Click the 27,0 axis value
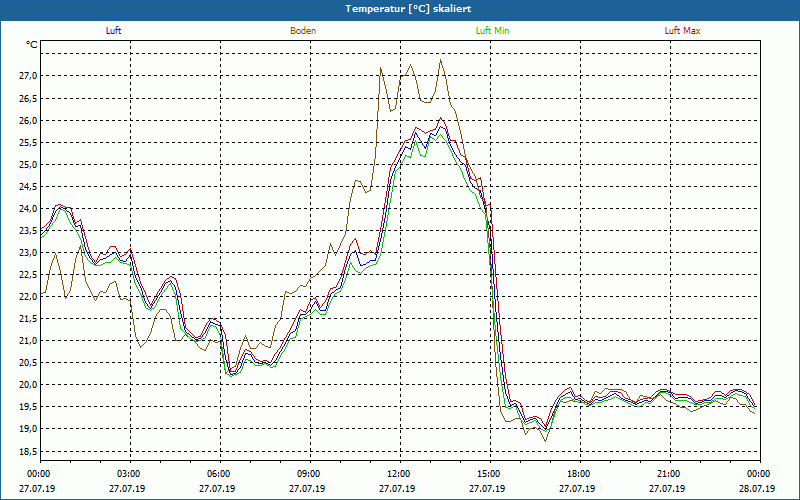 pos(28,76)
